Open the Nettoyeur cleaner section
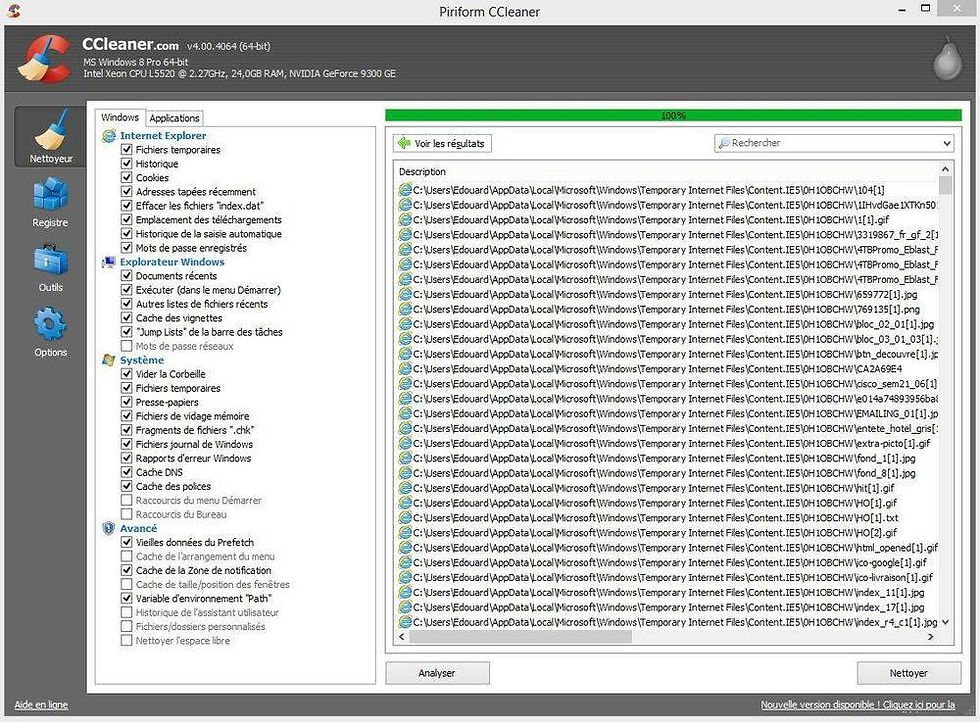 point(51,136)
